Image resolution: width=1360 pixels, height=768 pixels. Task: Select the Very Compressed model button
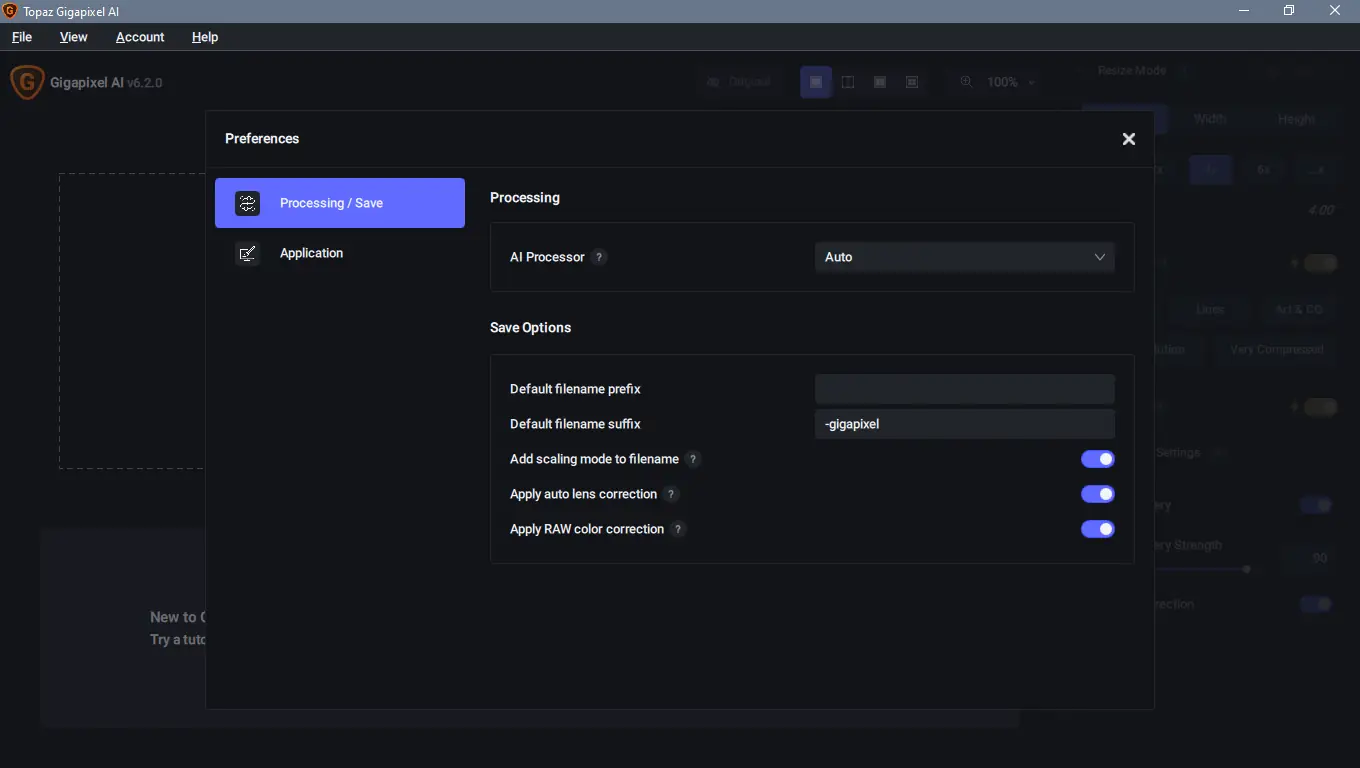pyautogui.click(x=1277, y=349)
